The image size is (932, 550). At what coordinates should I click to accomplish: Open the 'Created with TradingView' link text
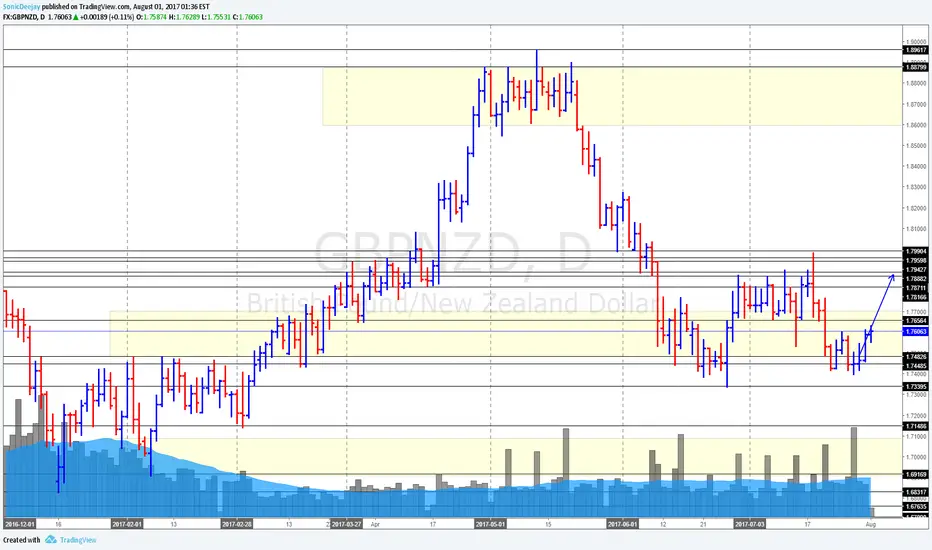[x=50, y=540]
